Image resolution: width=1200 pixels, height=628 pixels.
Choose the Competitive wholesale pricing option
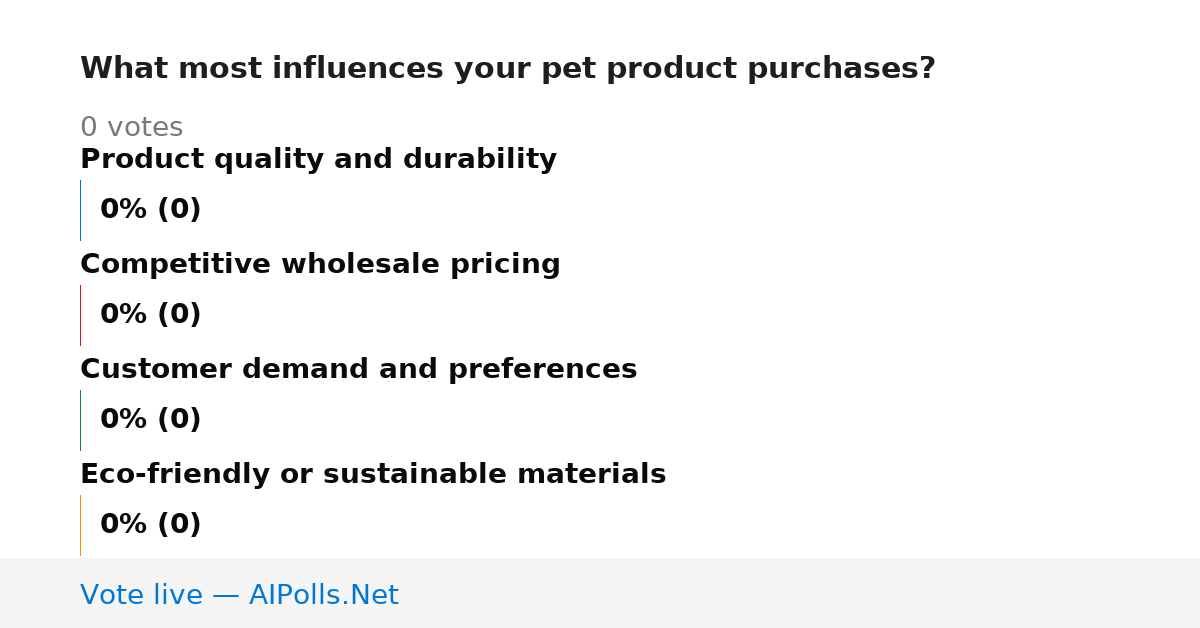[x=320, y=265]
